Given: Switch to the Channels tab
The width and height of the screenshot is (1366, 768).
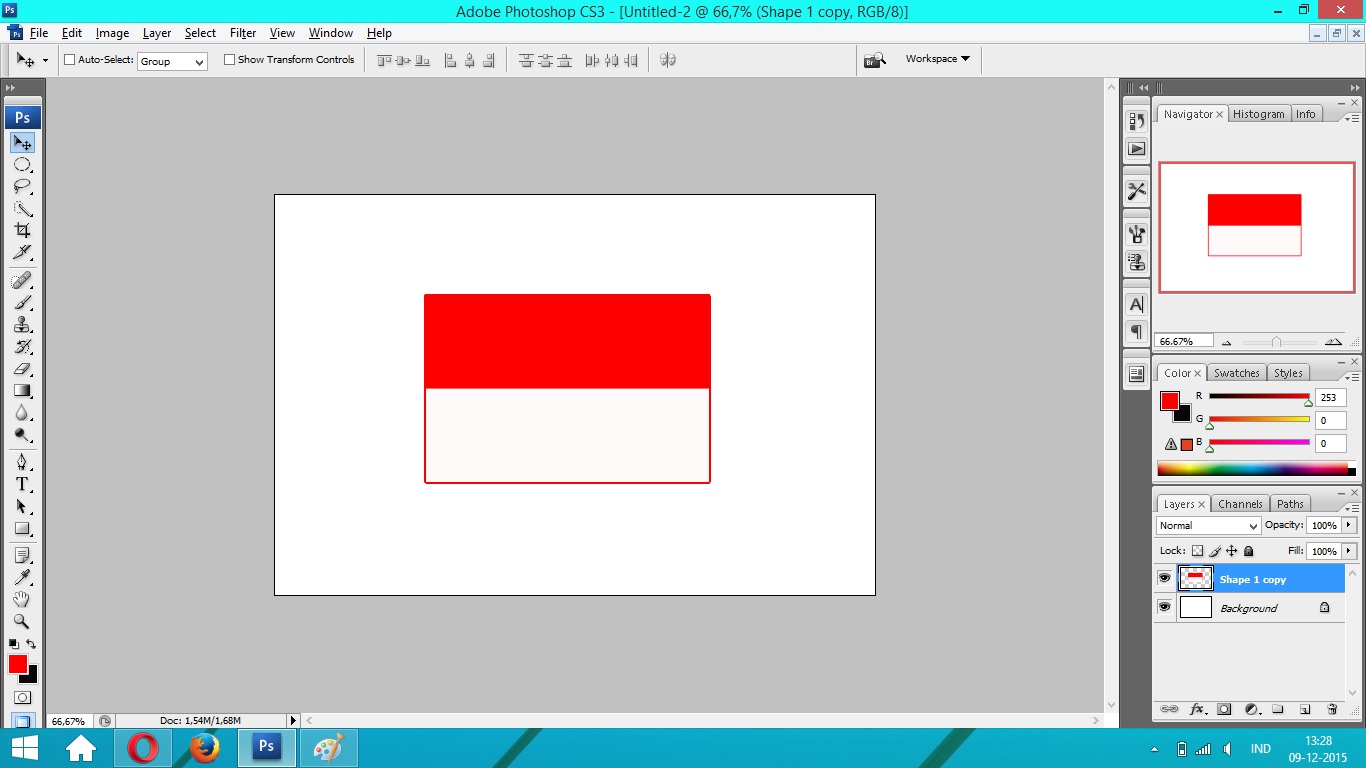Looking at the screenshot, I should click(x=1240, y=504).
